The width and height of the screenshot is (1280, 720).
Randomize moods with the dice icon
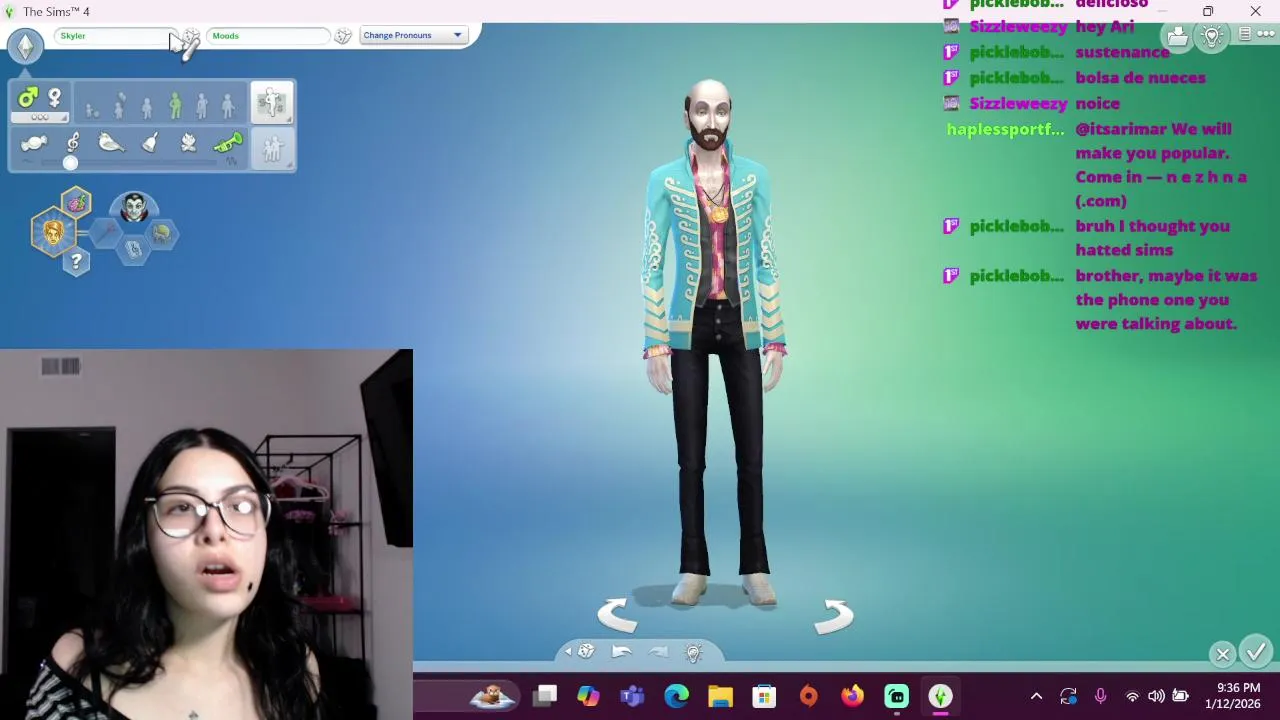pos(343,36)
